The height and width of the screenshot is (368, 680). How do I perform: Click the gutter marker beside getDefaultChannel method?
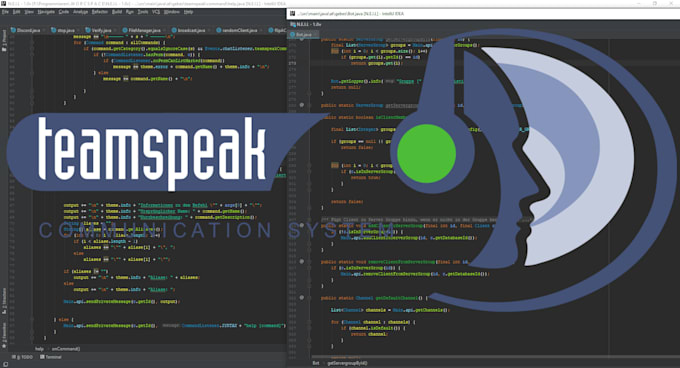pyautogui.click(x=302, y=298)
